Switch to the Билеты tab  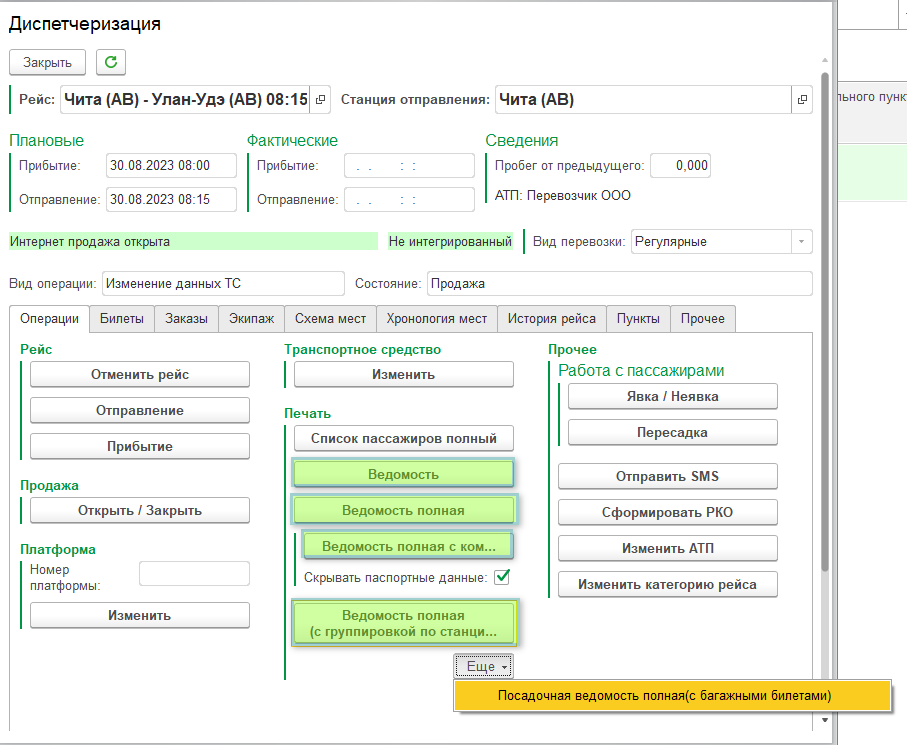pyautogui.click(x=121, y=319)
